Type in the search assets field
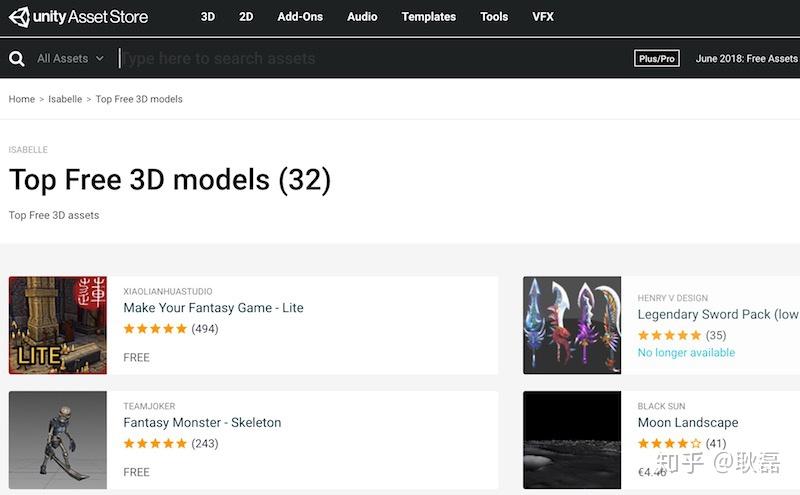The width and height of the screenshot is (800, 495). tap(370, 59)
